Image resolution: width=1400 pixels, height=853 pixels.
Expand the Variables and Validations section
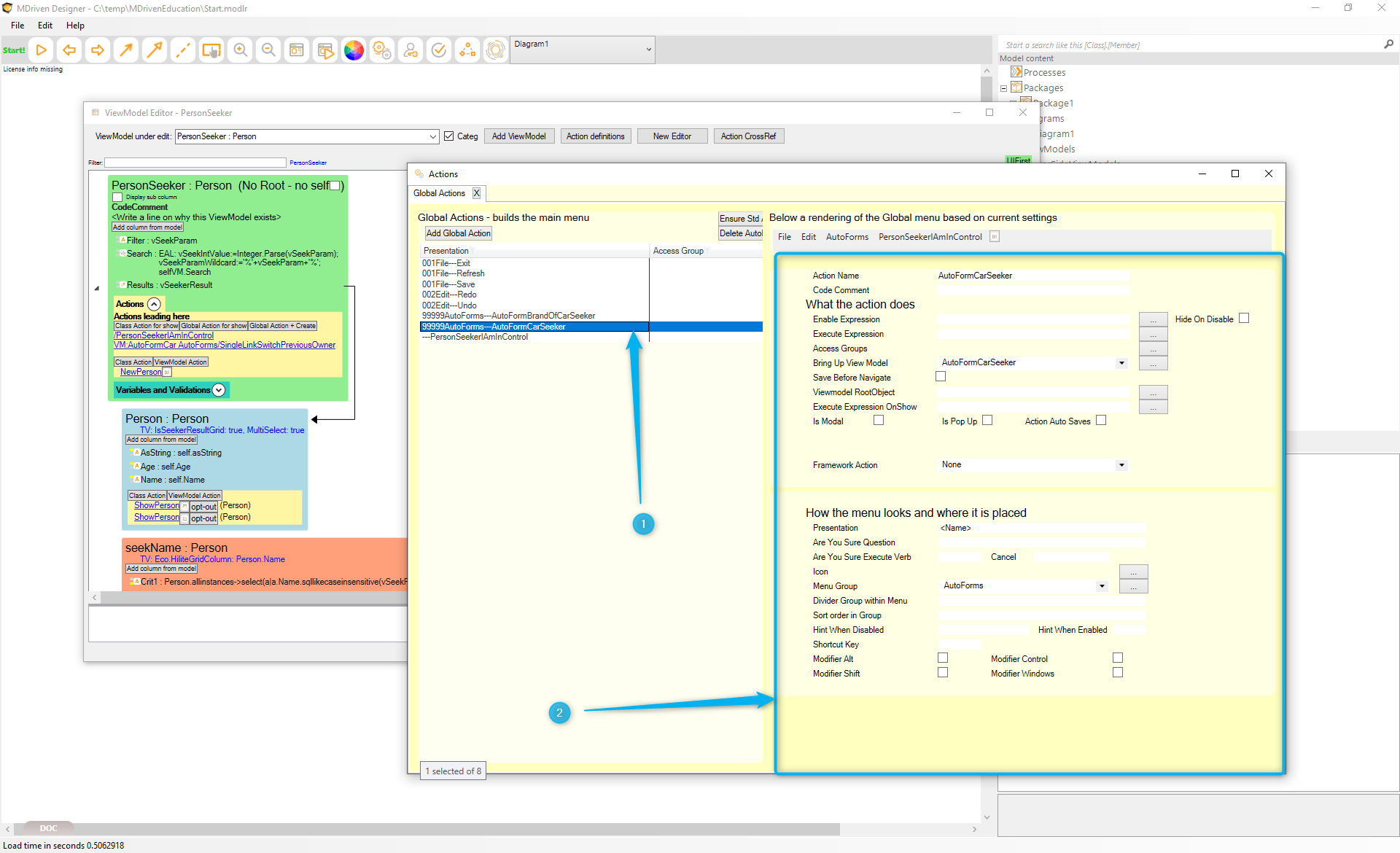point(219,390)
